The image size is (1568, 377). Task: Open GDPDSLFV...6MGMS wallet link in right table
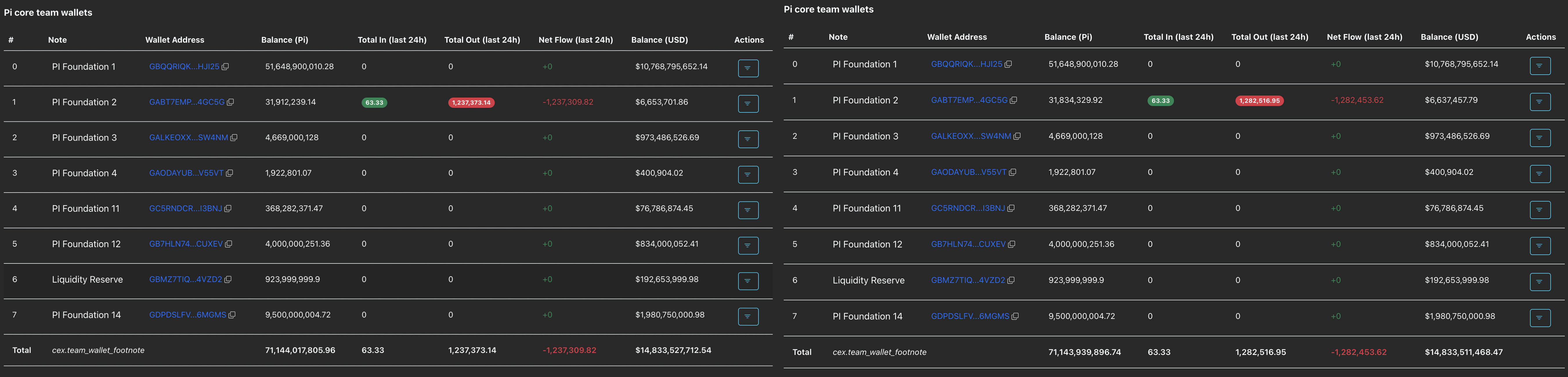click(x=970, y=316)
